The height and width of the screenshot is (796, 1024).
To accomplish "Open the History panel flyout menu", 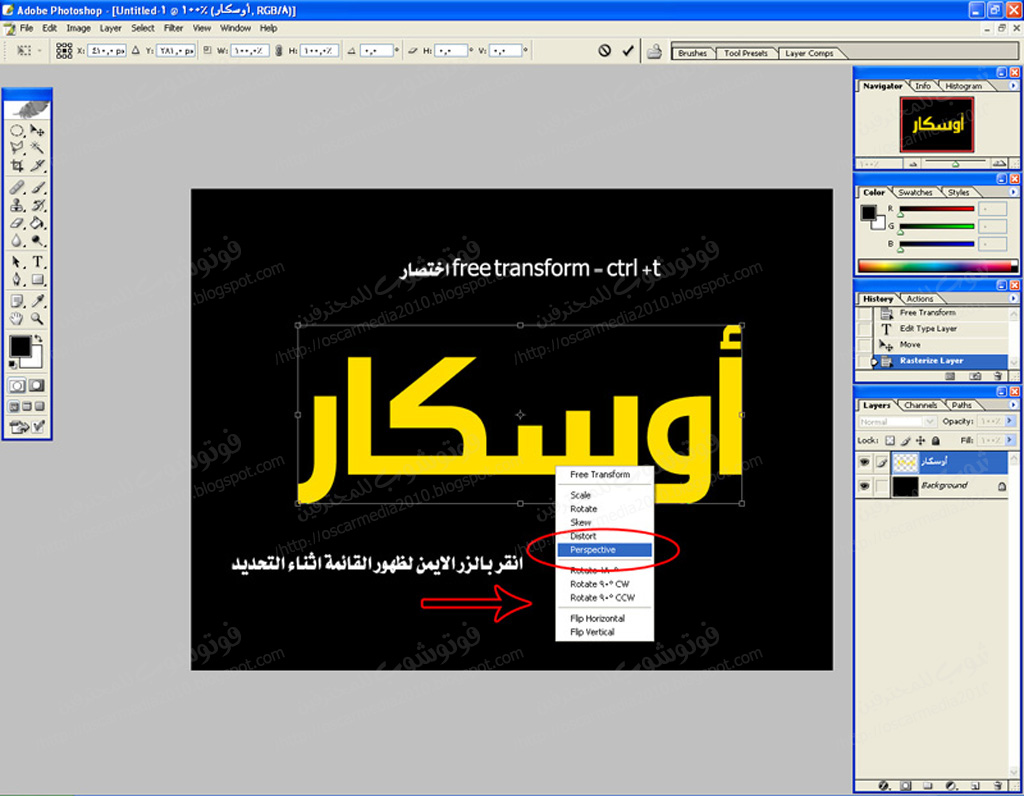I will pyautogui.click(x=1013, y=298).
